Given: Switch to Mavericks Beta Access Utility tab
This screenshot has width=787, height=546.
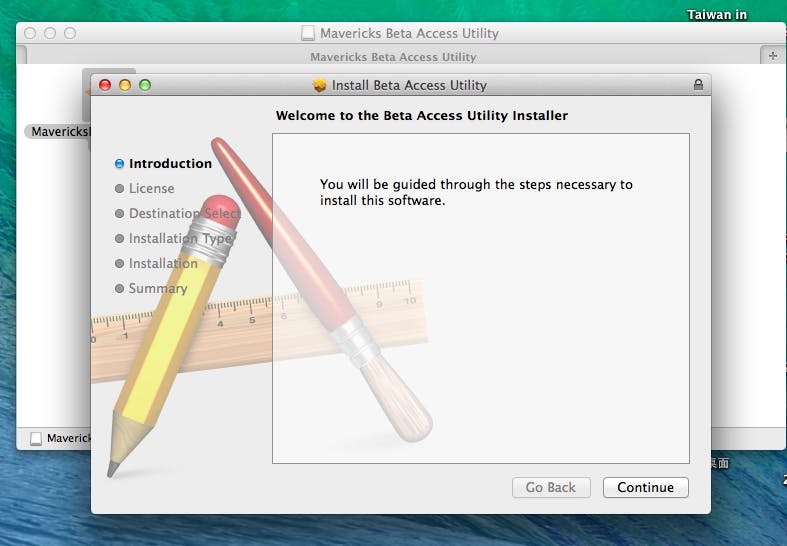Looking at the screenshot, I should (x=392, y=57).
